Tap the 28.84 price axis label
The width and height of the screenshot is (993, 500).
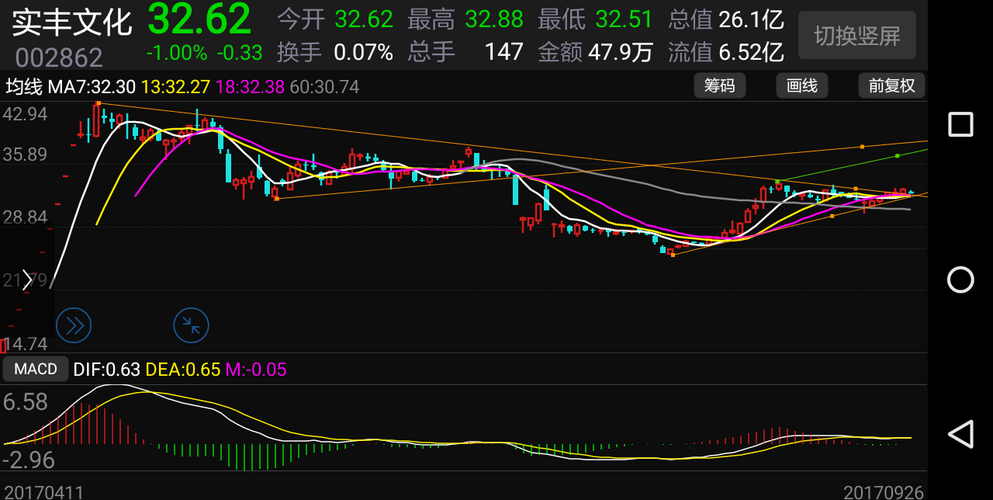(x=25, y=218)
